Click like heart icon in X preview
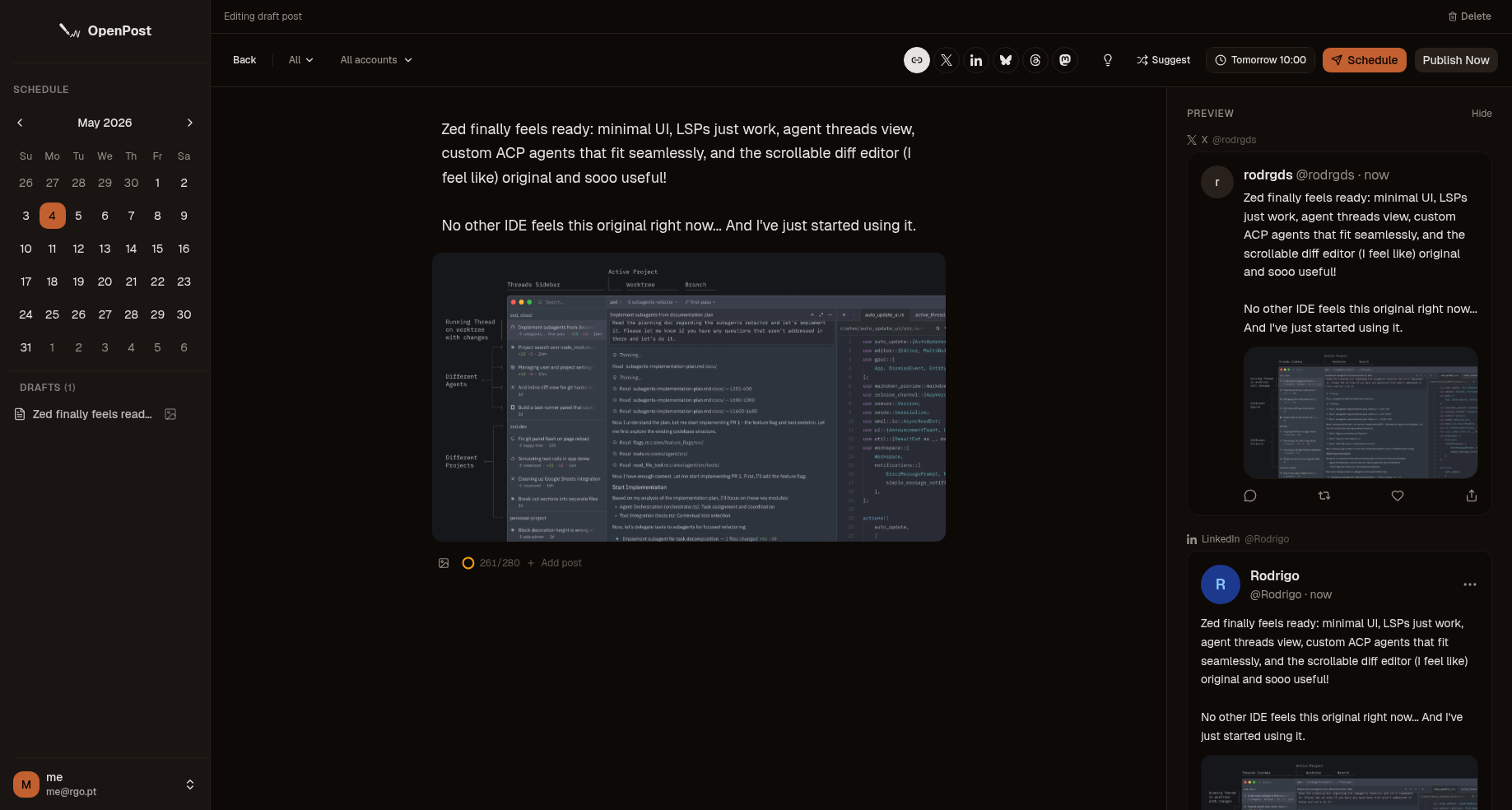The height and width of the screenshot is (810, 1512). pos(1398,496)
